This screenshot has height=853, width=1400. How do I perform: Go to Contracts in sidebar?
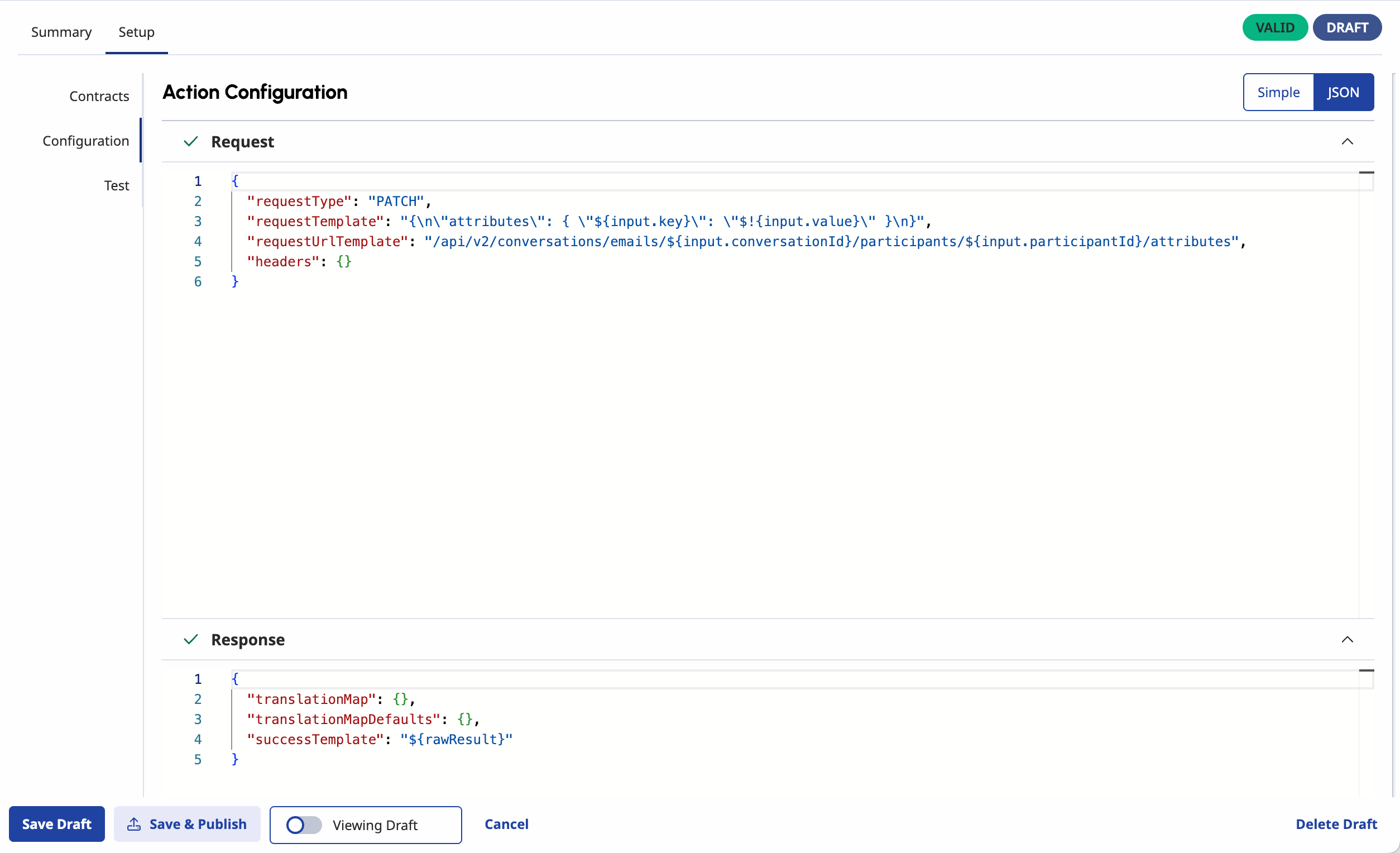coord(99,96)
